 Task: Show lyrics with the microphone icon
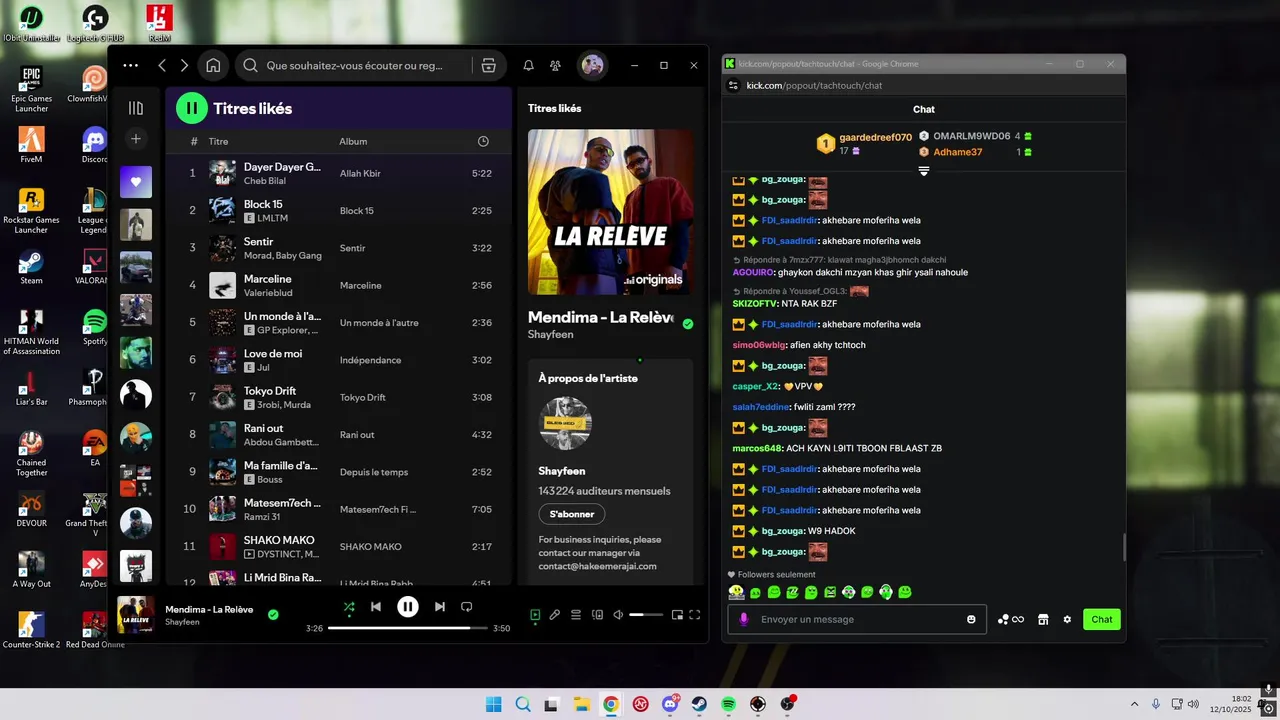(x=555, y=615)
